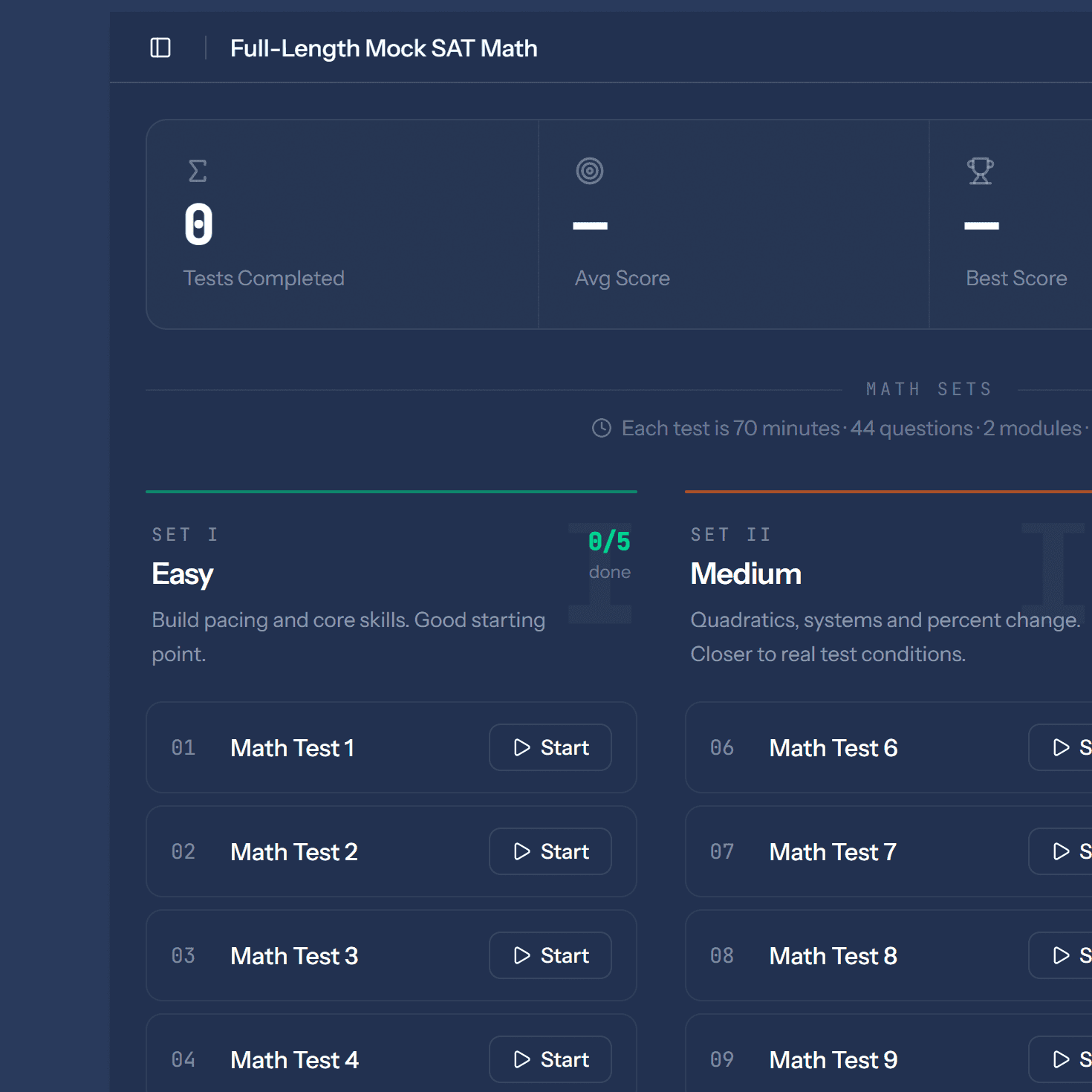Screen dimensions: 1092x1092
Task: Click the Math Test 3 title
Action: 294,956
